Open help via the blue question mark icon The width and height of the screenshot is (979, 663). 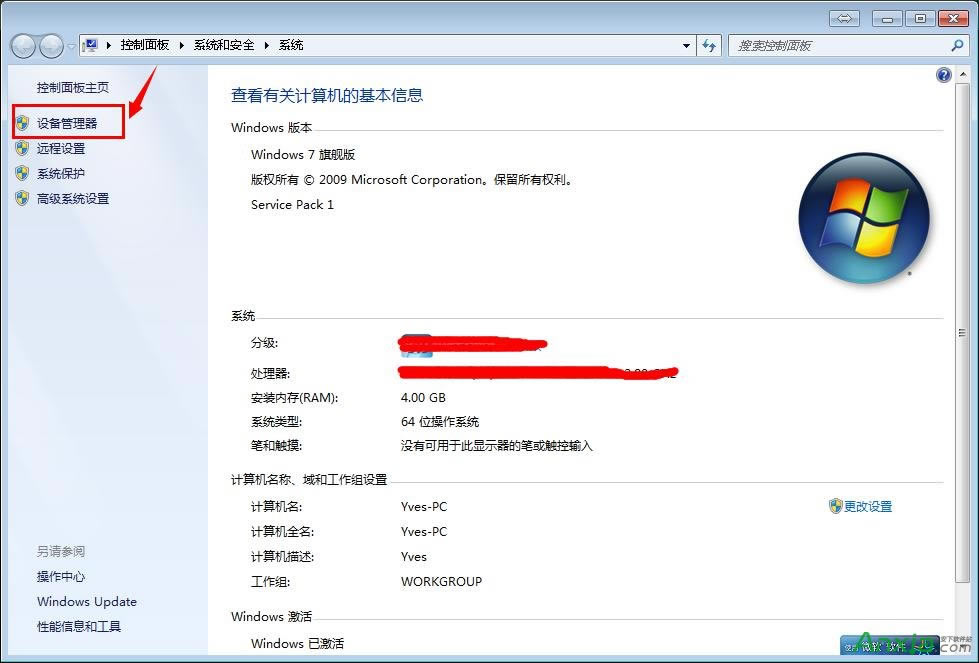pyautogui.click(x=943, y=76)
